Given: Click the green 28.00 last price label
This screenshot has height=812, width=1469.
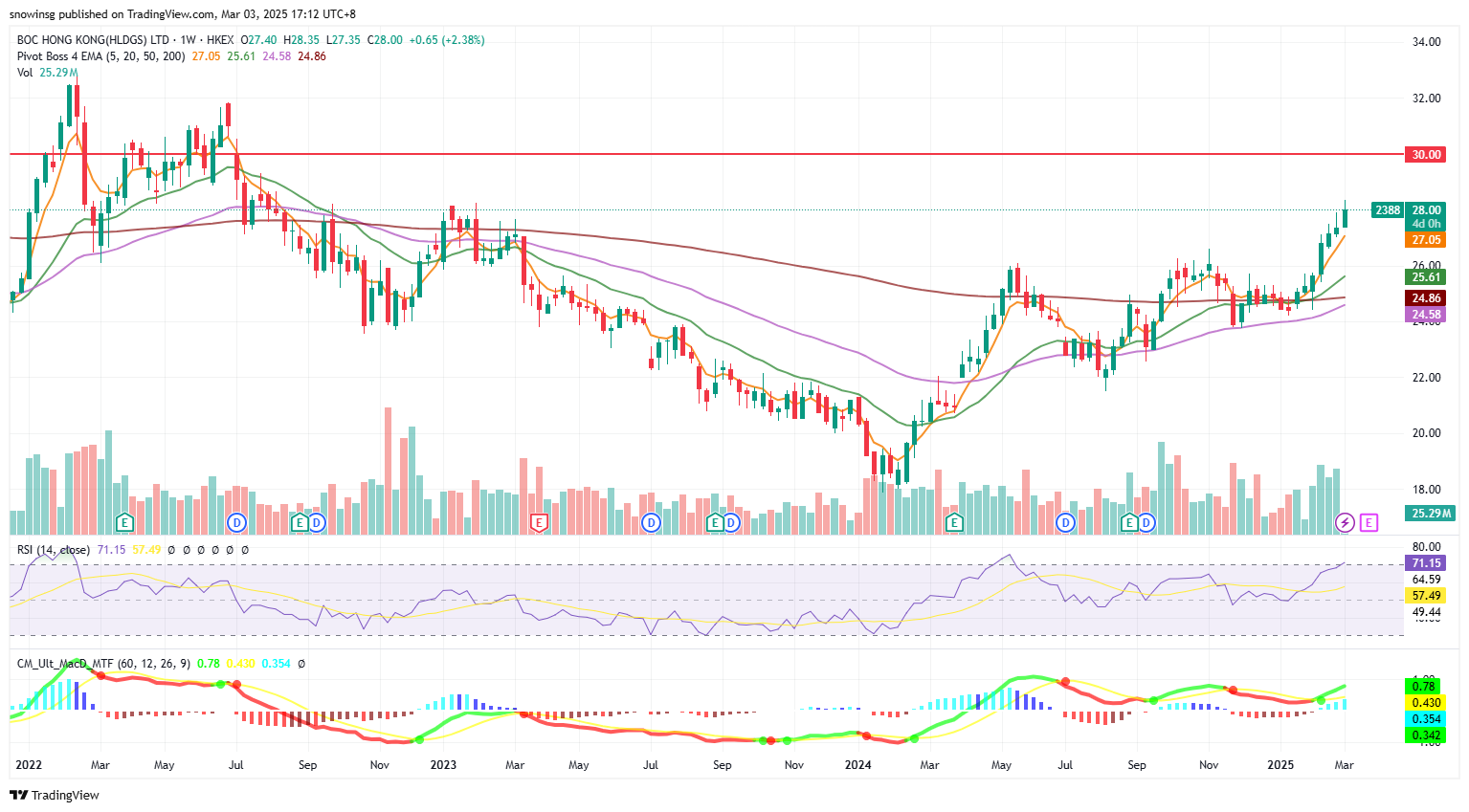Looking at the screenshot, I should click(1426, 210).
